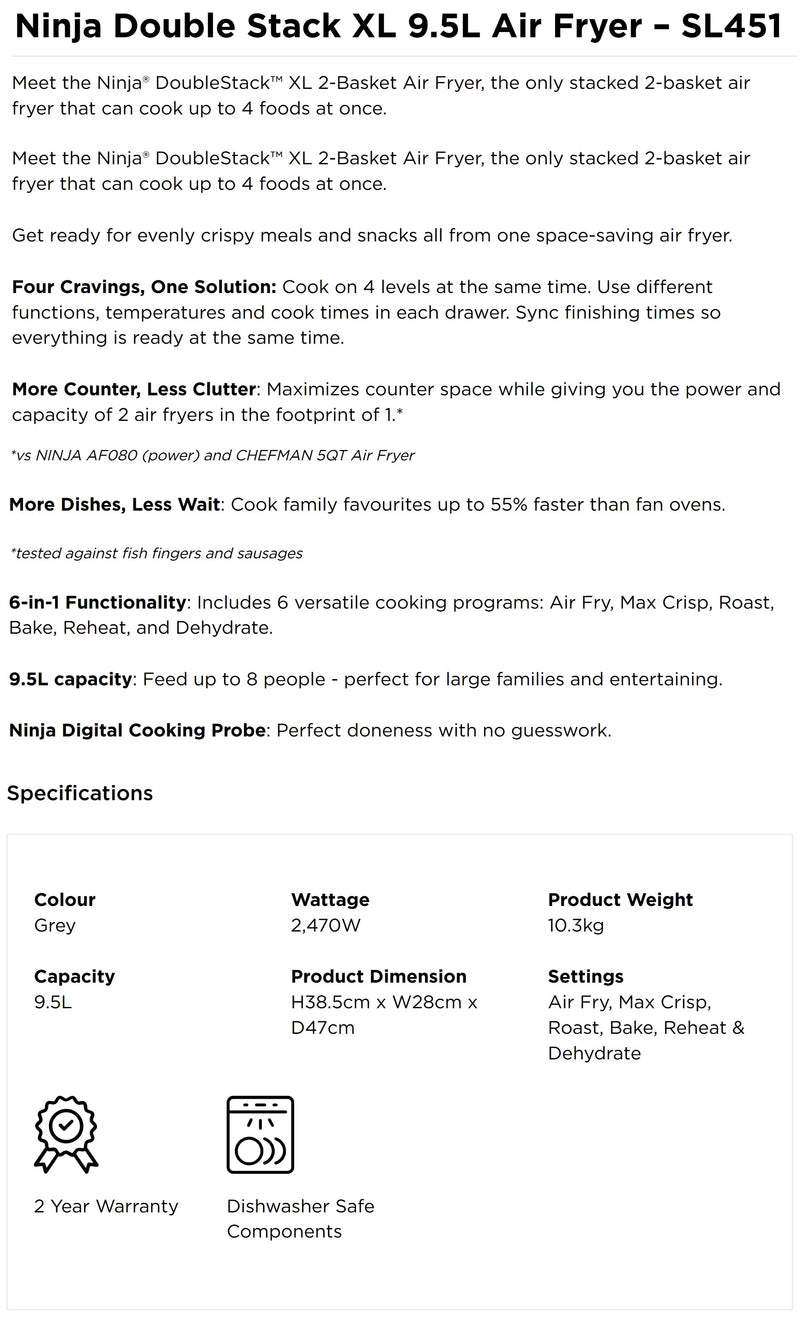Screen dimensions: 800x1342
Task: Click the fish fingers and sausages footnote
Action: tap(156, 553)
